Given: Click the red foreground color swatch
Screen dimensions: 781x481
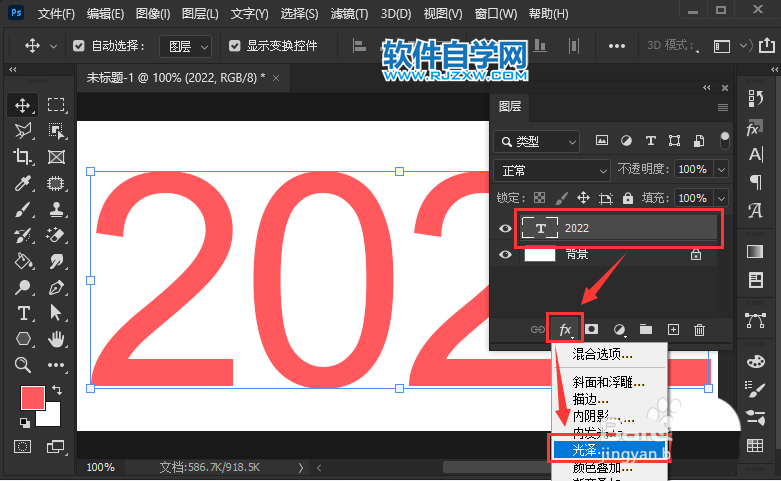Looking at the screenshot, I should click(x=32, y=396).
